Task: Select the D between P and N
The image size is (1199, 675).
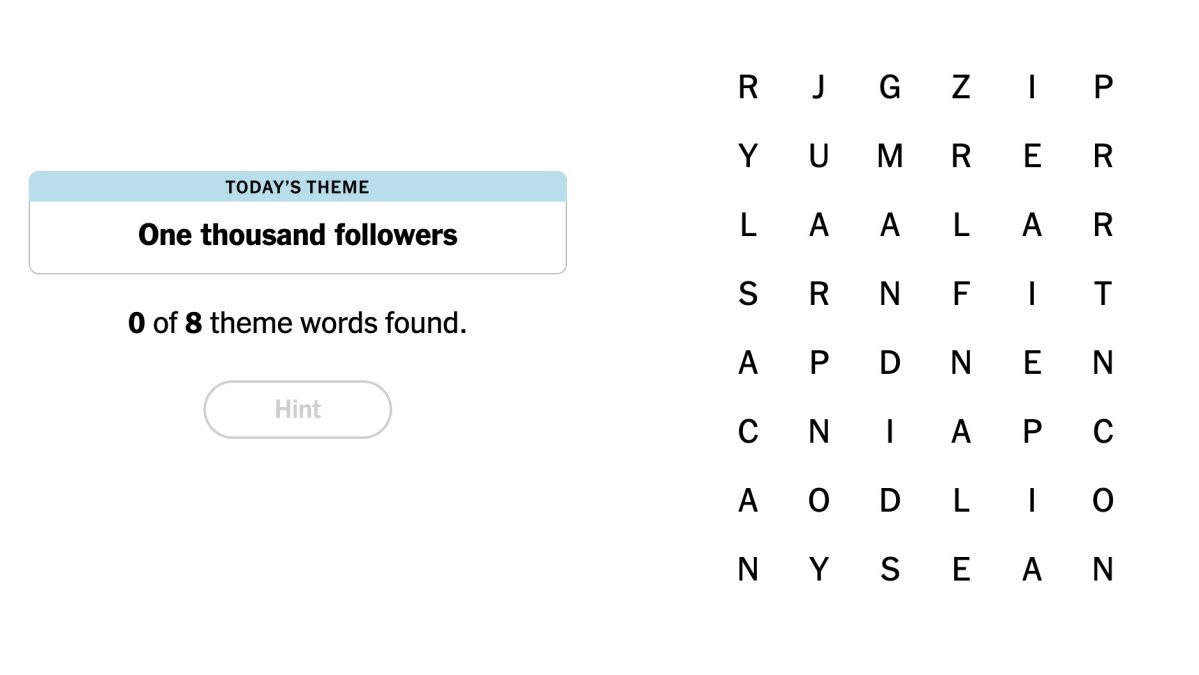Action: [889, 363]
